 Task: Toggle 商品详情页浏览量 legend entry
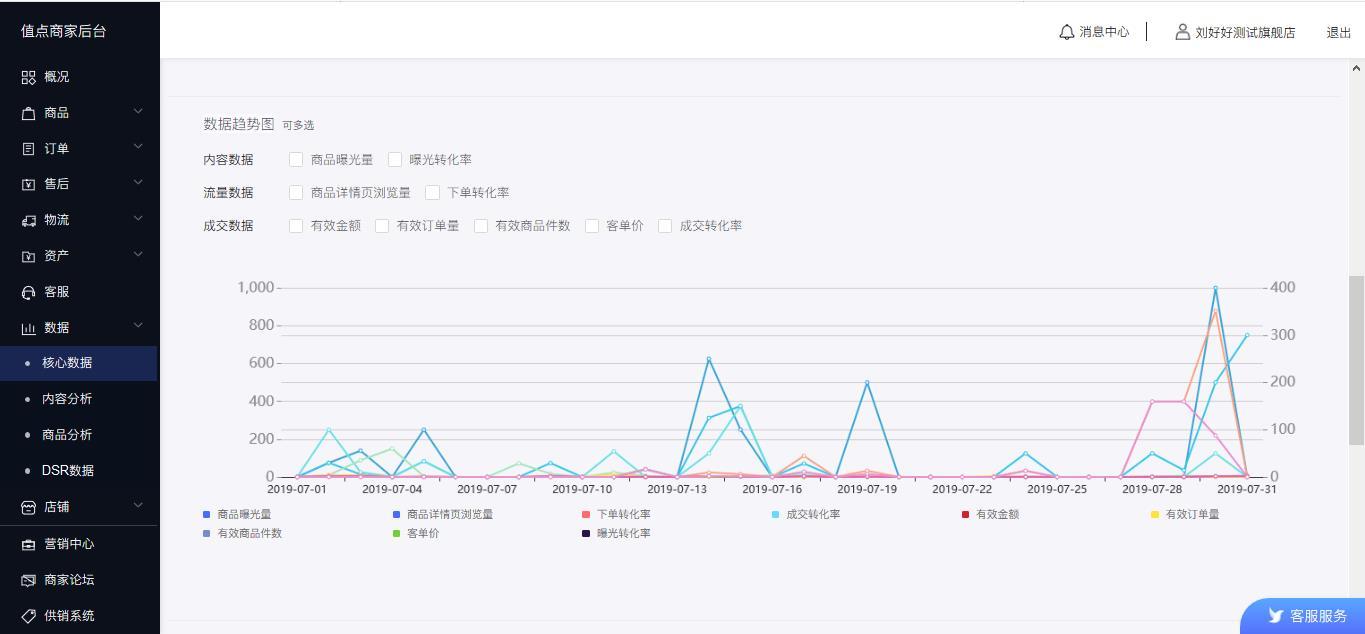(443, 514)
